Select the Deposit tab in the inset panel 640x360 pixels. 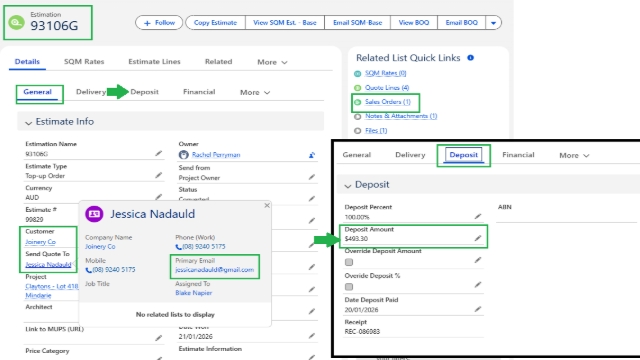click(x=463, y=155)
